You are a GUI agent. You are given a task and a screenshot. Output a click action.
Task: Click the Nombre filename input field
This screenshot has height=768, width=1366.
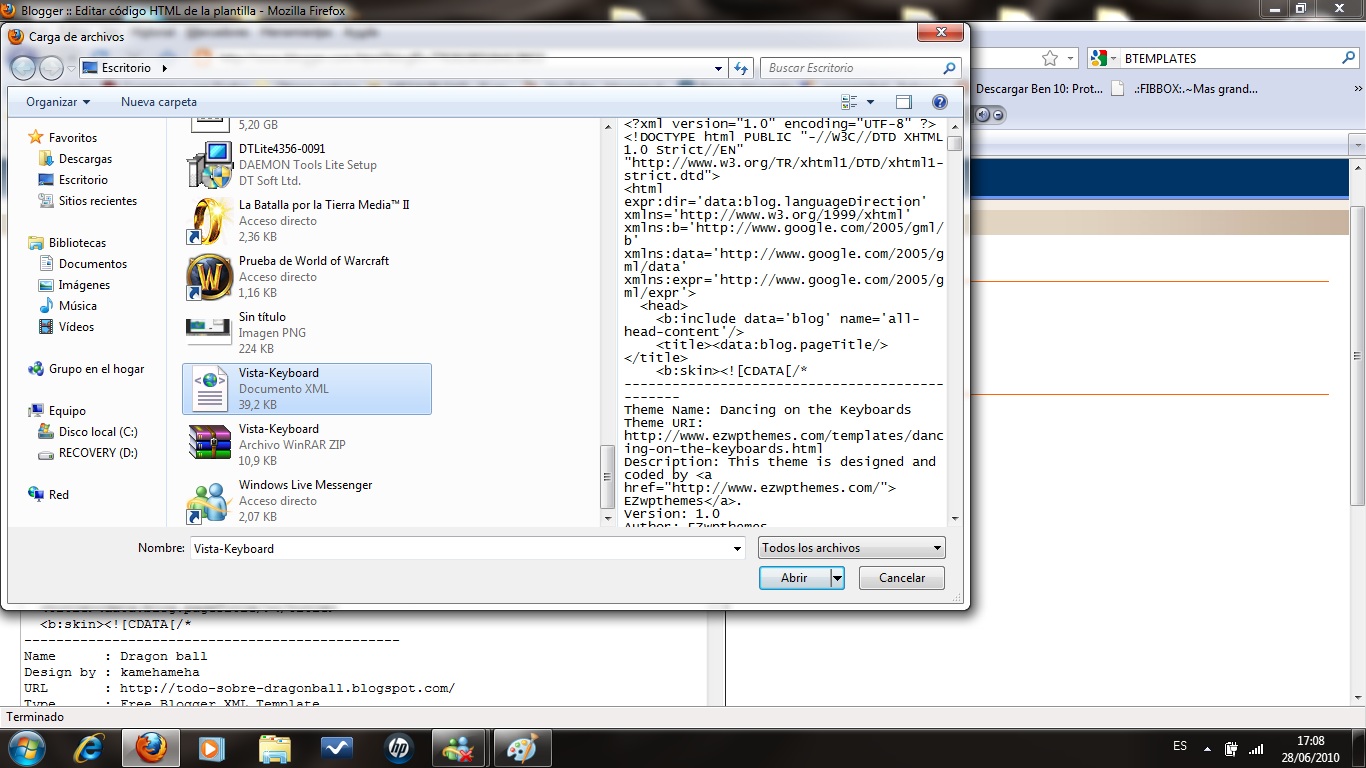click(460, 548)
